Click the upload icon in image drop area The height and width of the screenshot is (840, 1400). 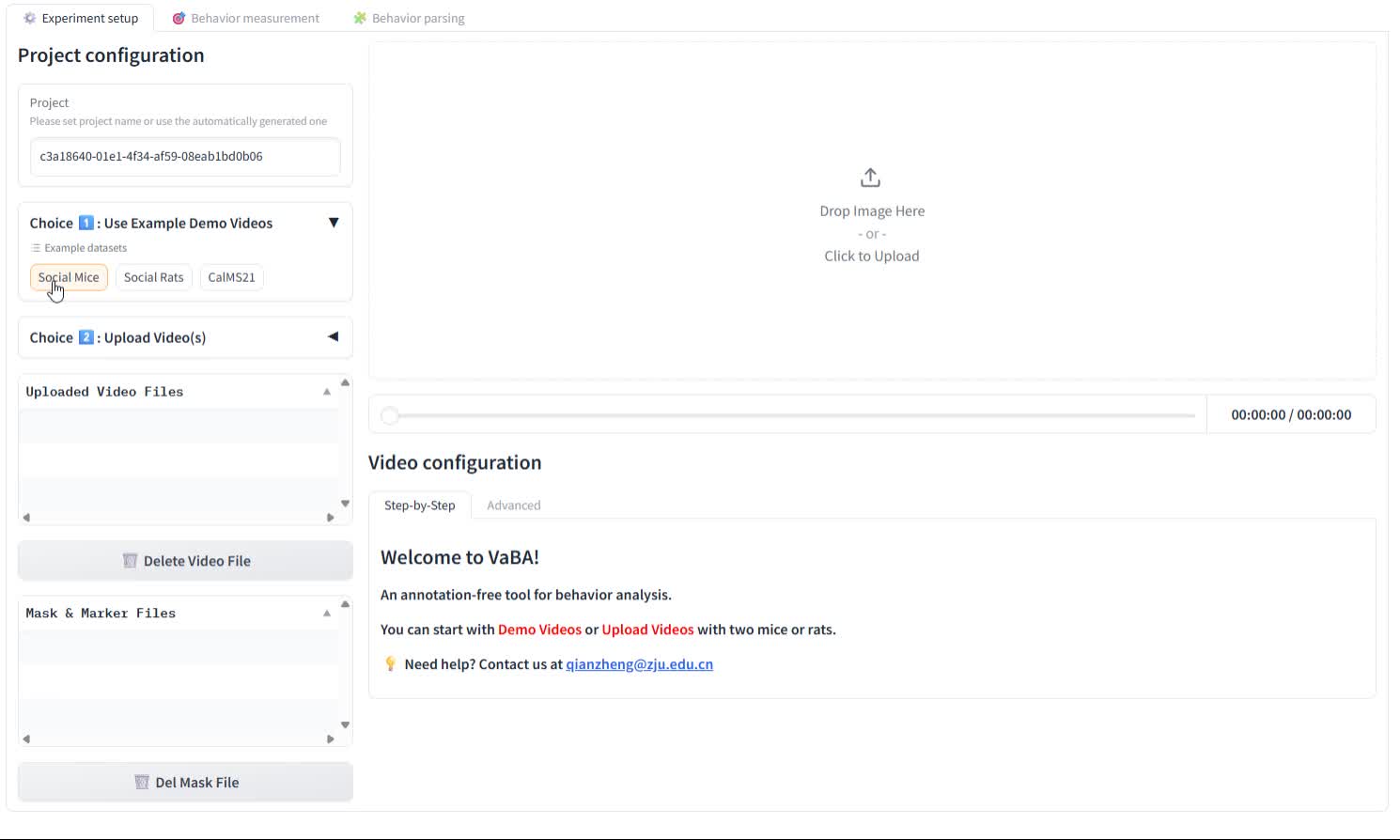(x=871, y=178)
